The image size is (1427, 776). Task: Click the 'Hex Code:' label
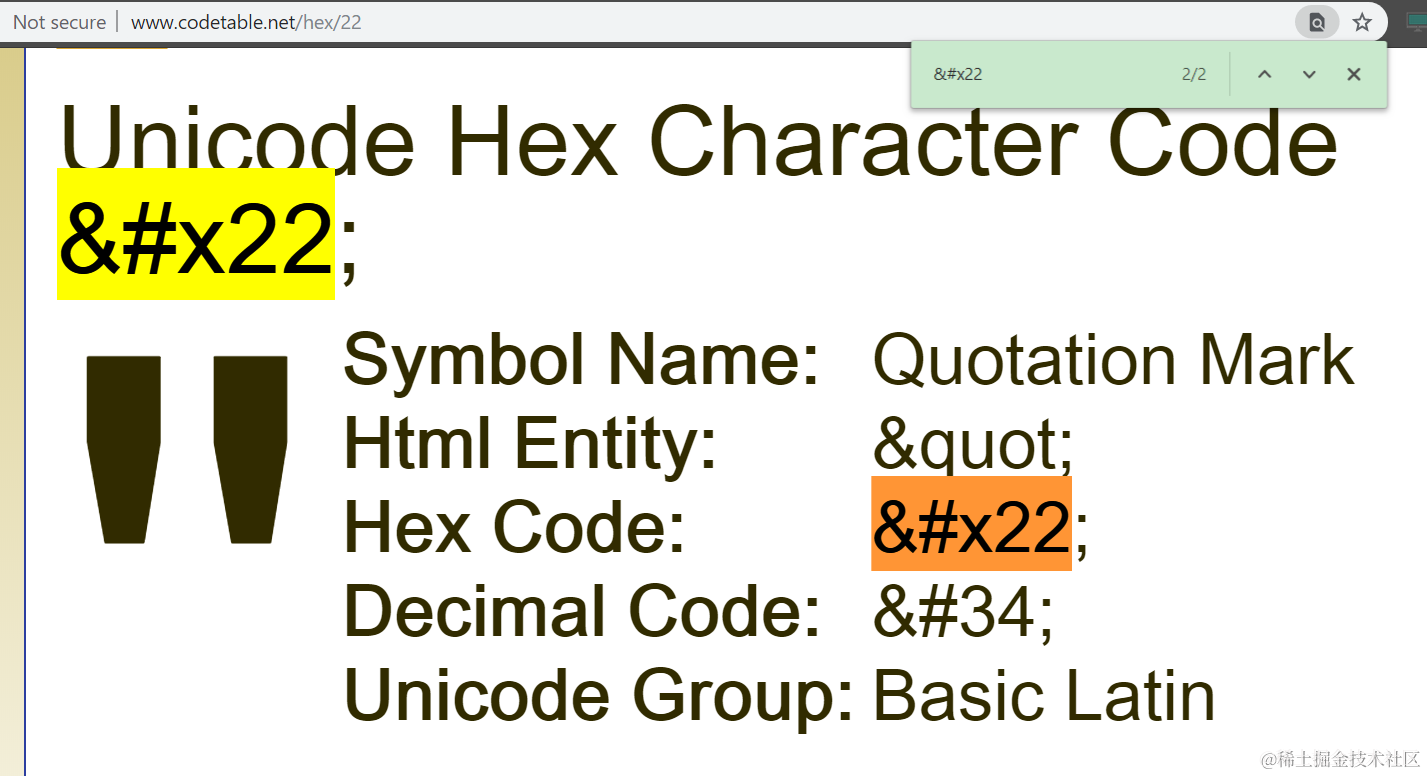tap(515, 527)
